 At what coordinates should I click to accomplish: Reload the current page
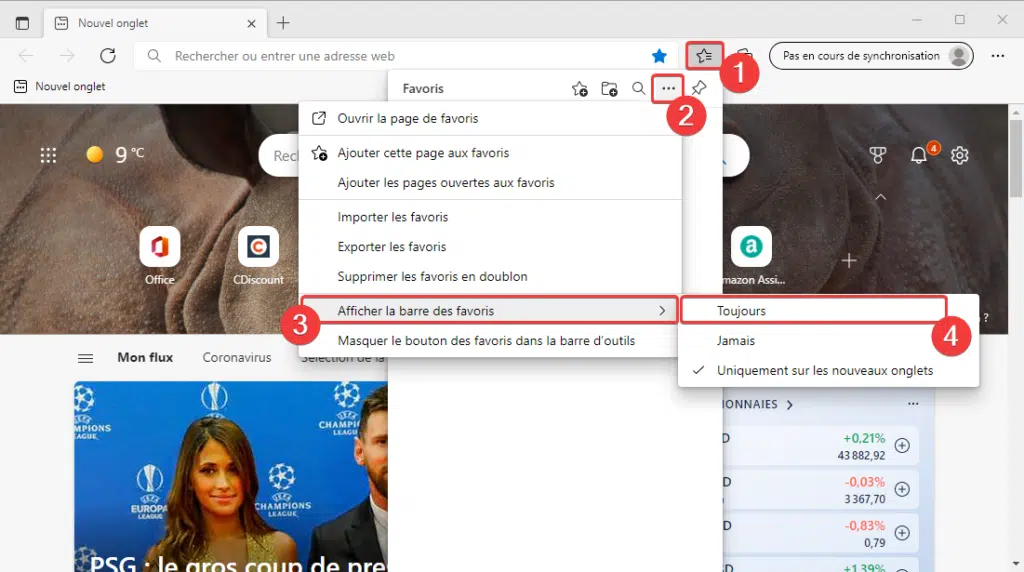point(108,56)
